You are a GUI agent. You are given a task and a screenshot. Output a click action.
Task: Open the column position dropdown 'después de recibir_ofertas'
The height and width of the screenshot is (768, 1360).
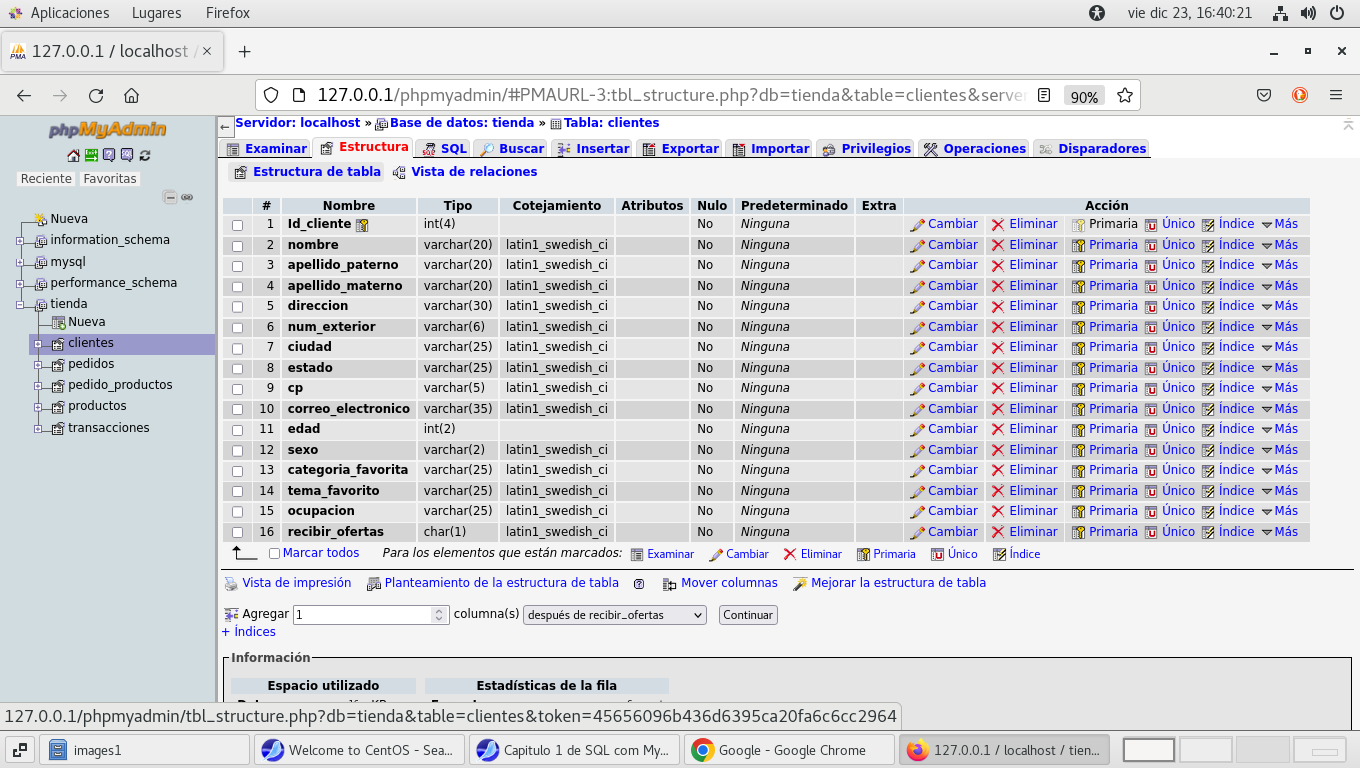pos(614,615)
